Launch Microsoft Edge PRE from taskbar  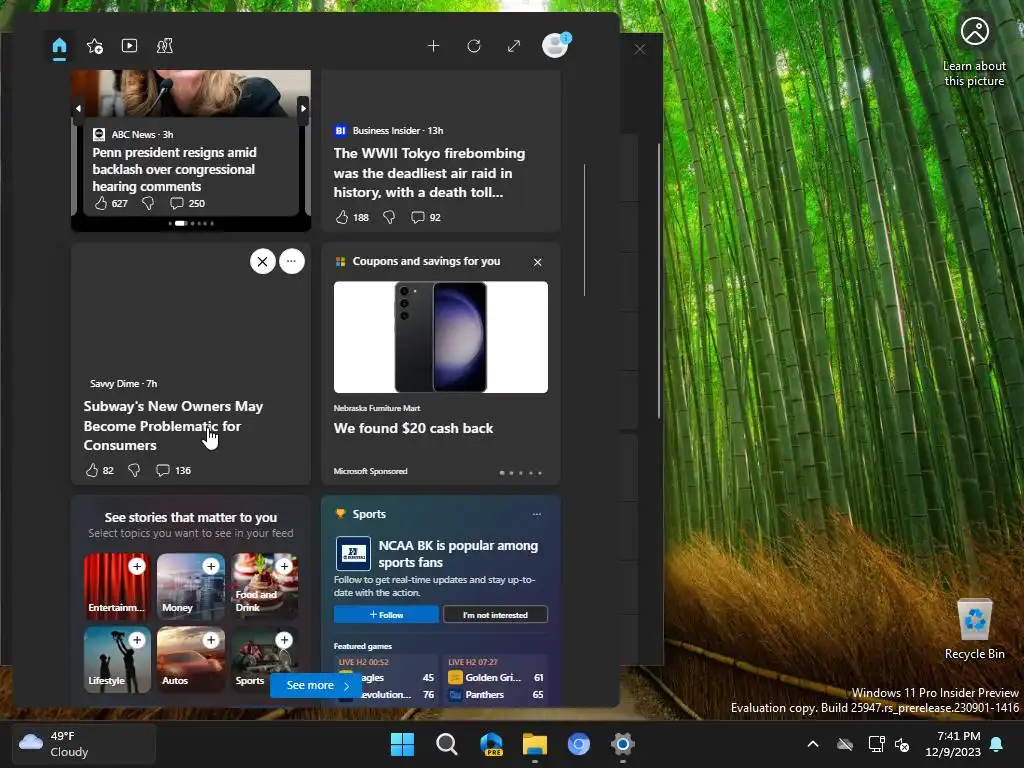point(491,744)
